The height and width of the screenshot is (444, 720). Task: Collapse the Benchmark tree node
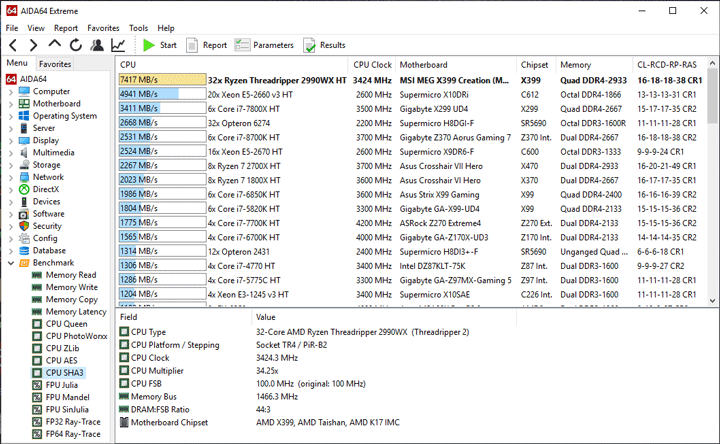pos(11,262)
